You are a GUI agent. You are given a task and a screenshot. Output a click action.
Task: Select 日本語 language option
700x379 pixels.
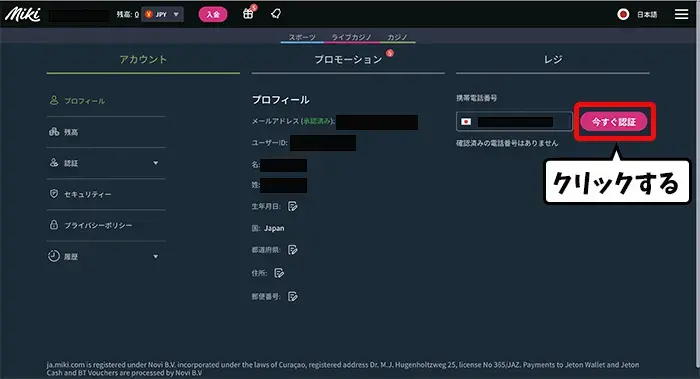(x=647, y=14)
